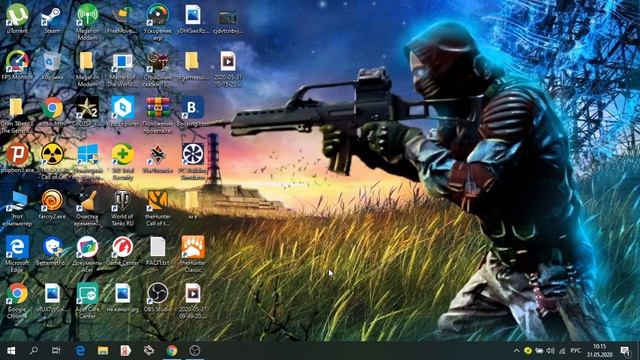Check the battery tray icon

pyautogui.click(x=539, y=351)
